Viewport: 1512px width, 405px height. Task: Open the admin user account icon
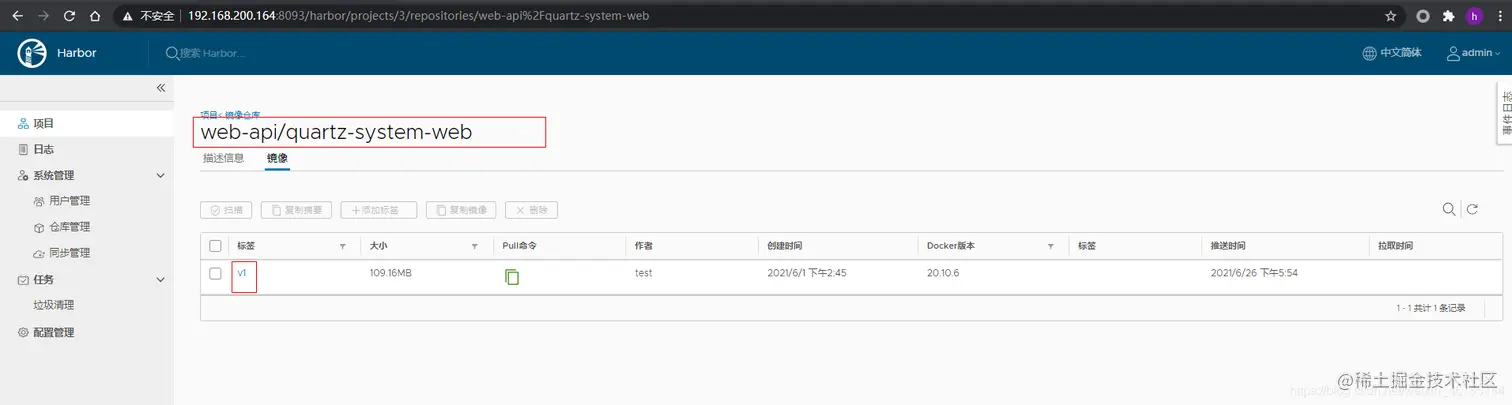[x=1453, y=53]
